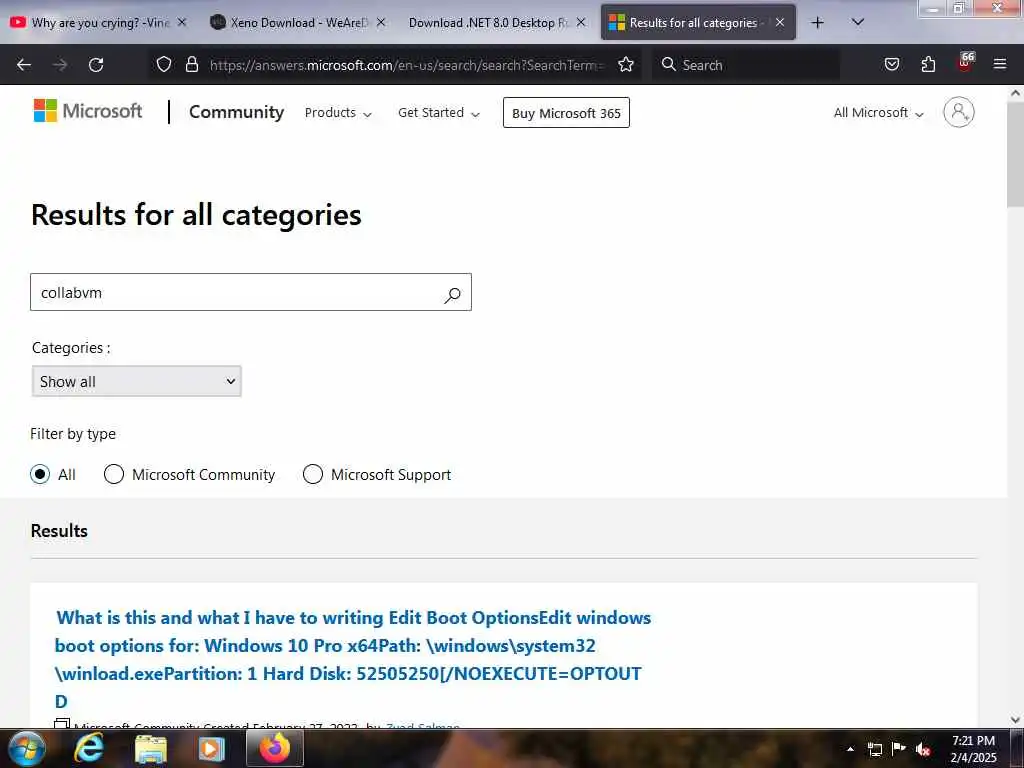1024x768 pixels.
Task: Select Microsoft Support radio button
Action: [313, 474]
